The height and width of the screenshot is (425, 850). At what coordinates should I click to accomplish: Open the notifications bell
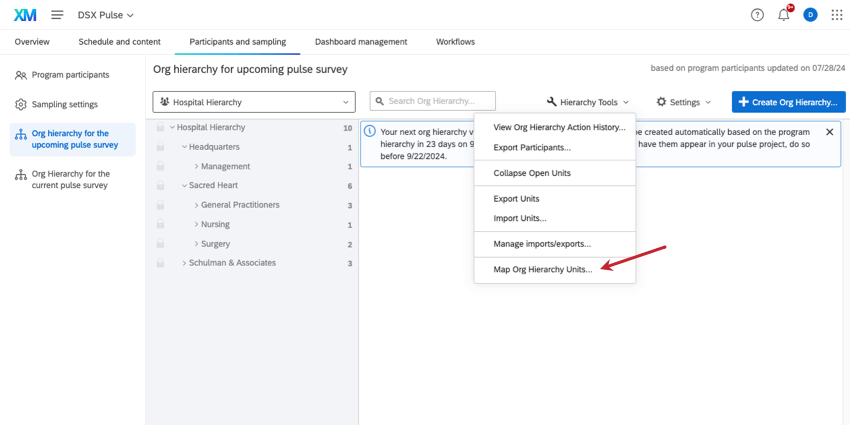click(784, 15)
